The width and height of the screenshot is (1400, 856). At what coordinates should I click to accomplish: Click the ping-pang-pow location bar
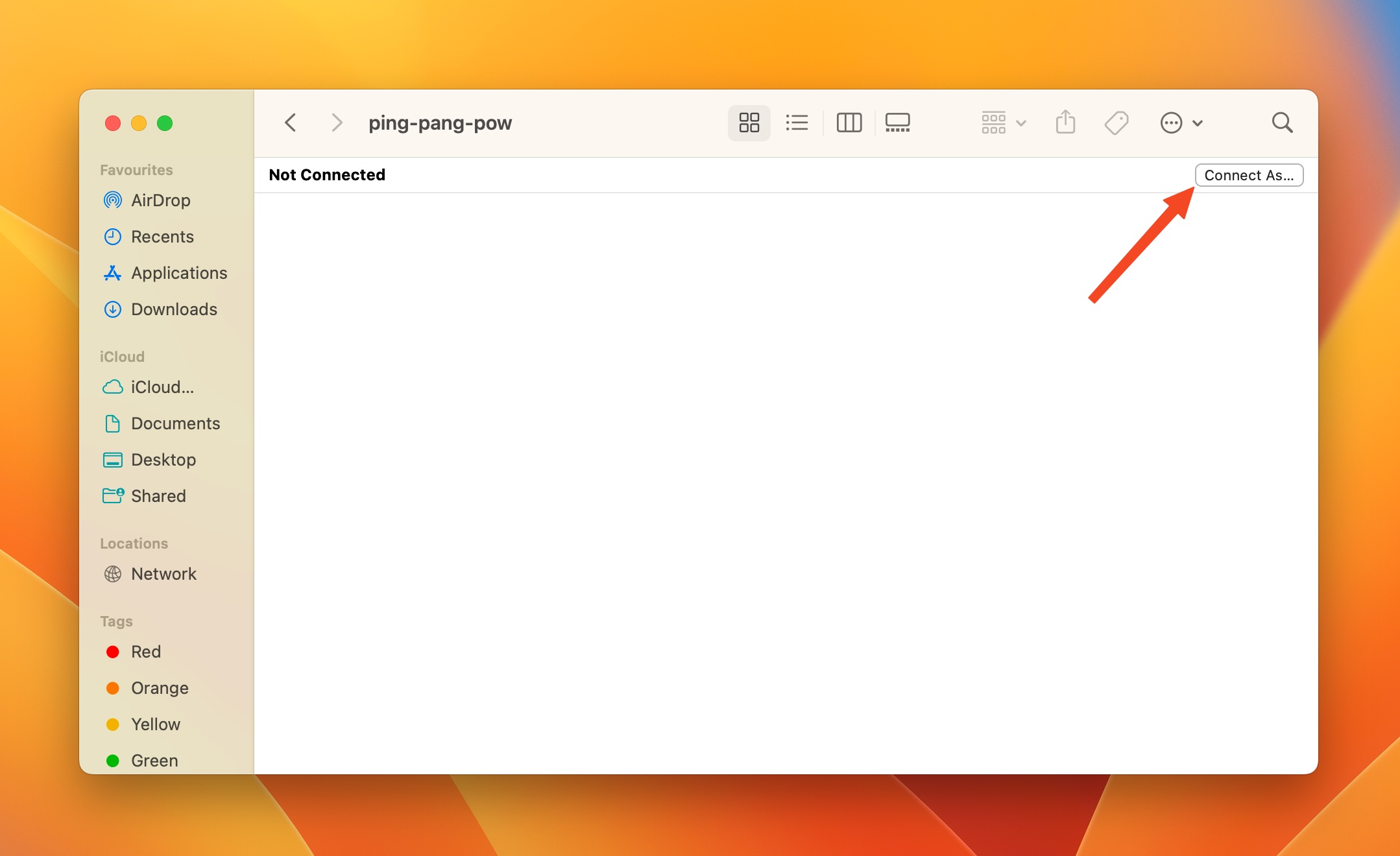point(440,122)
